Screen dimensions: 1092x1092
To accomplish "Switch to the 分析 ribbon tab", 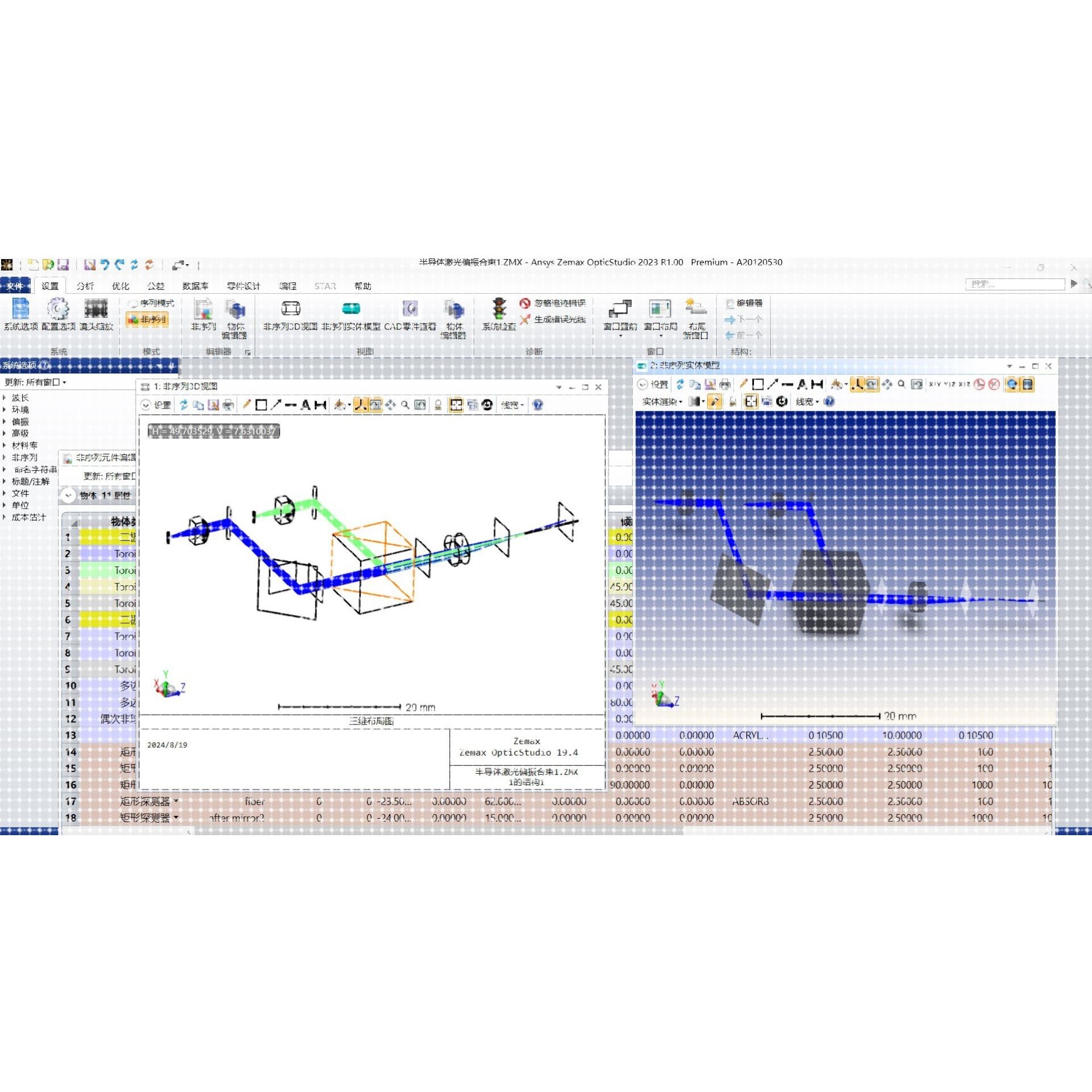I will coord(85,286).
